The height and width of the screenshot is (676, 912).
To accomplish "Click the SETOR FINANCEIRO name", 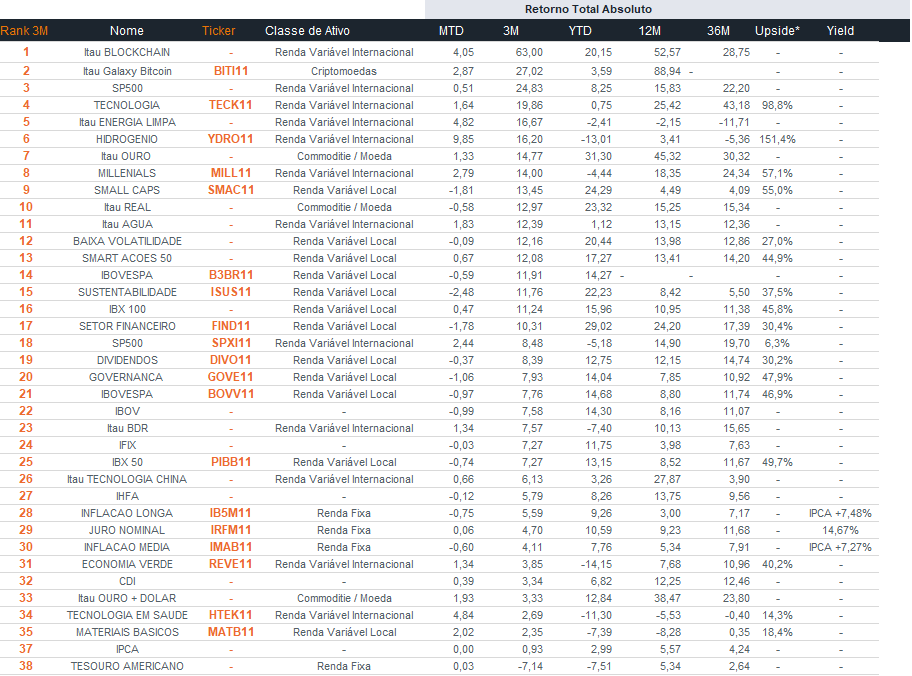I will click(127, 326).
